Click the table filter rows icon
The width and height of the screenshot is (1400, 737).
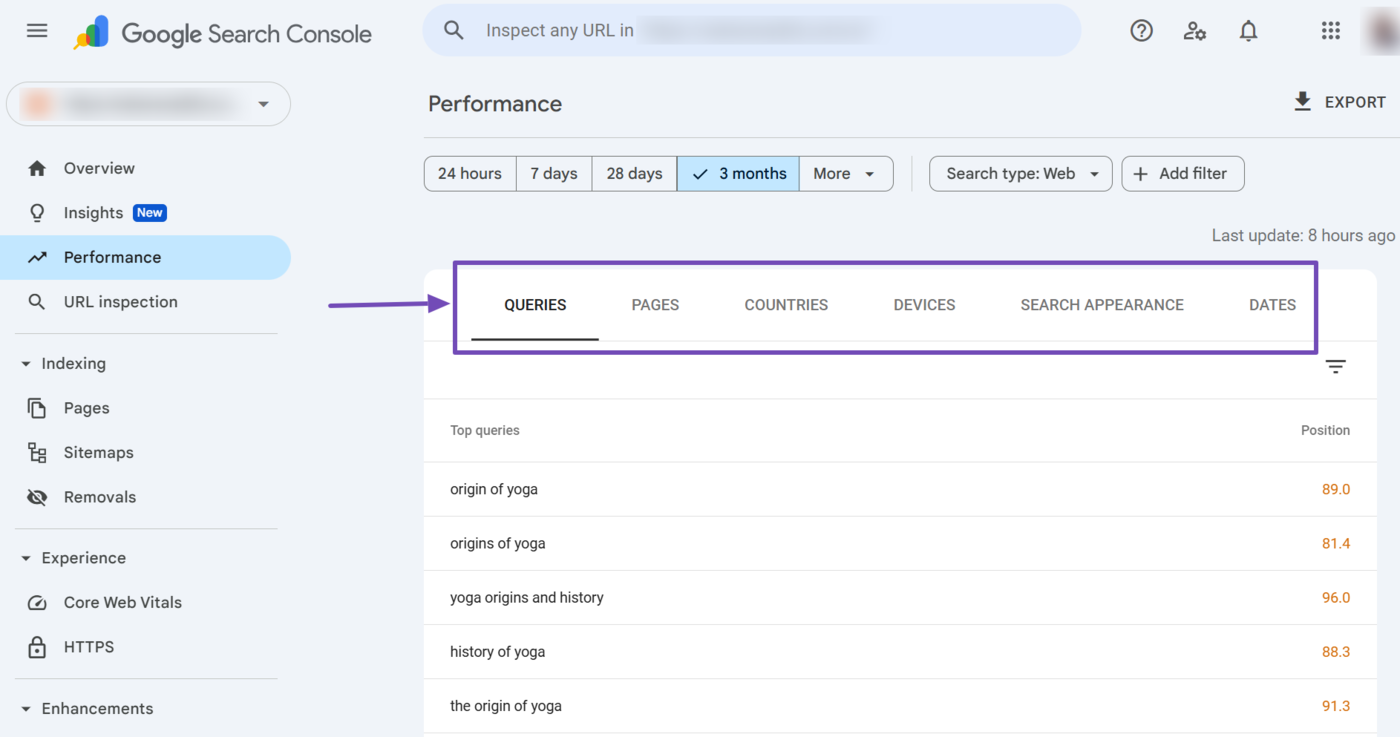pyautogui.click(x=1335, y=367)
